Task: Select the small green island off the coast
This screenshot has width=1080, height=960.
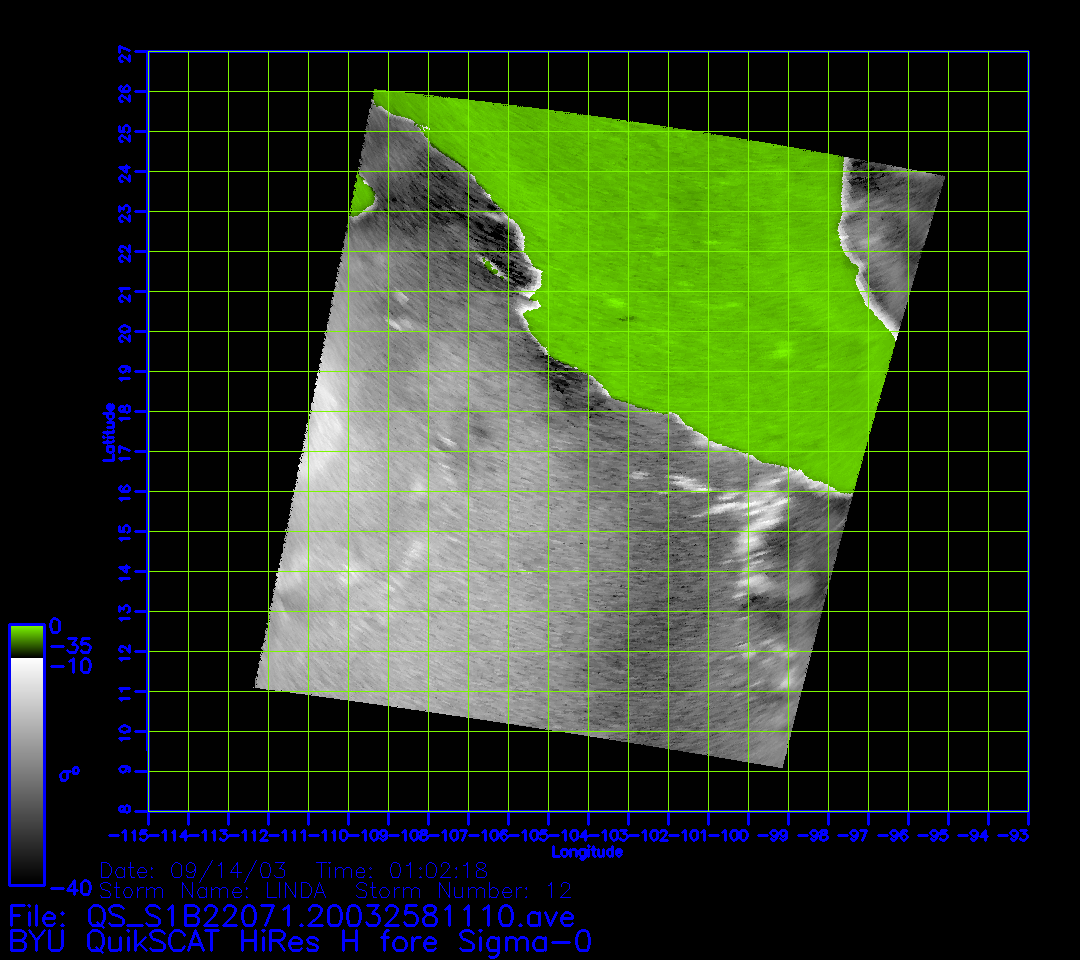Action: click(490, 265)
